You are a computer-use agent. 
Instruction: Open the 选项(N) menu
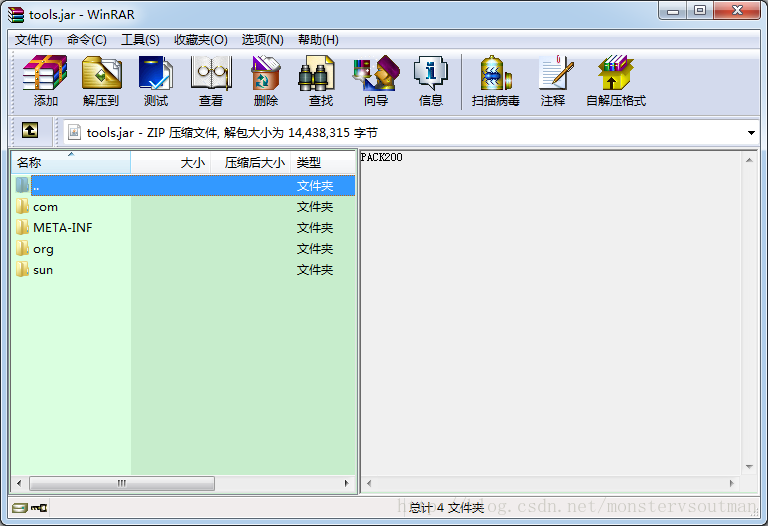263,40
